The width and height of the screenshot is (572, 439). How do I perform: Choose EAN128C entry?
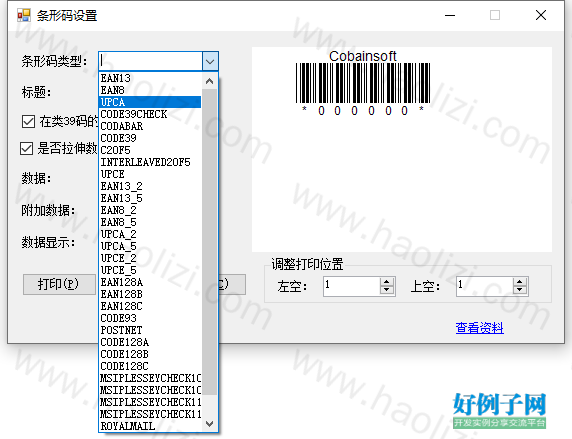pyautogui.click(x=150, y=307)
